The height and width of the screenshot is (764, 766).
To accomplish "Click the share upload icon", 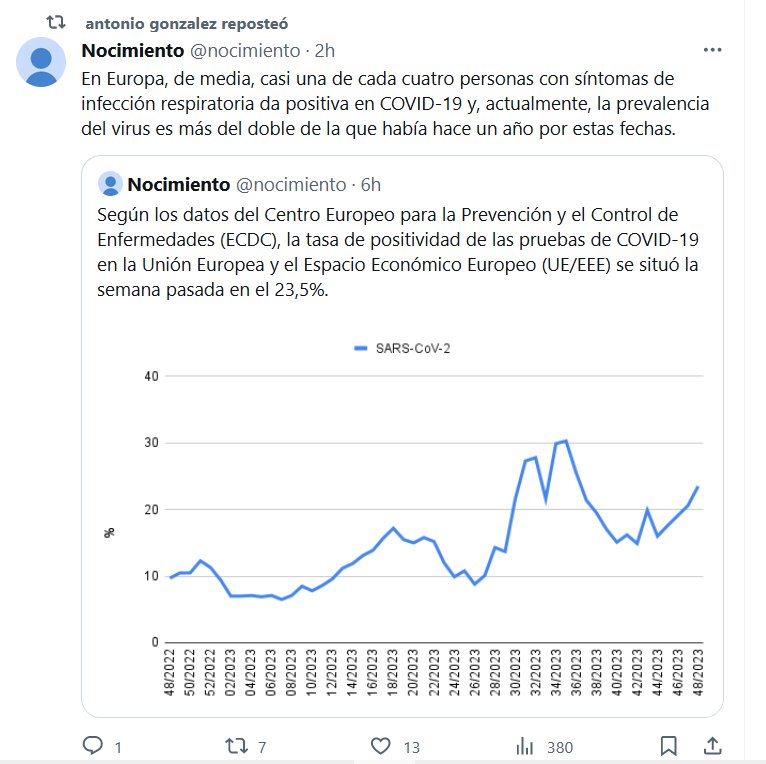I will click(x=713, y=746).
